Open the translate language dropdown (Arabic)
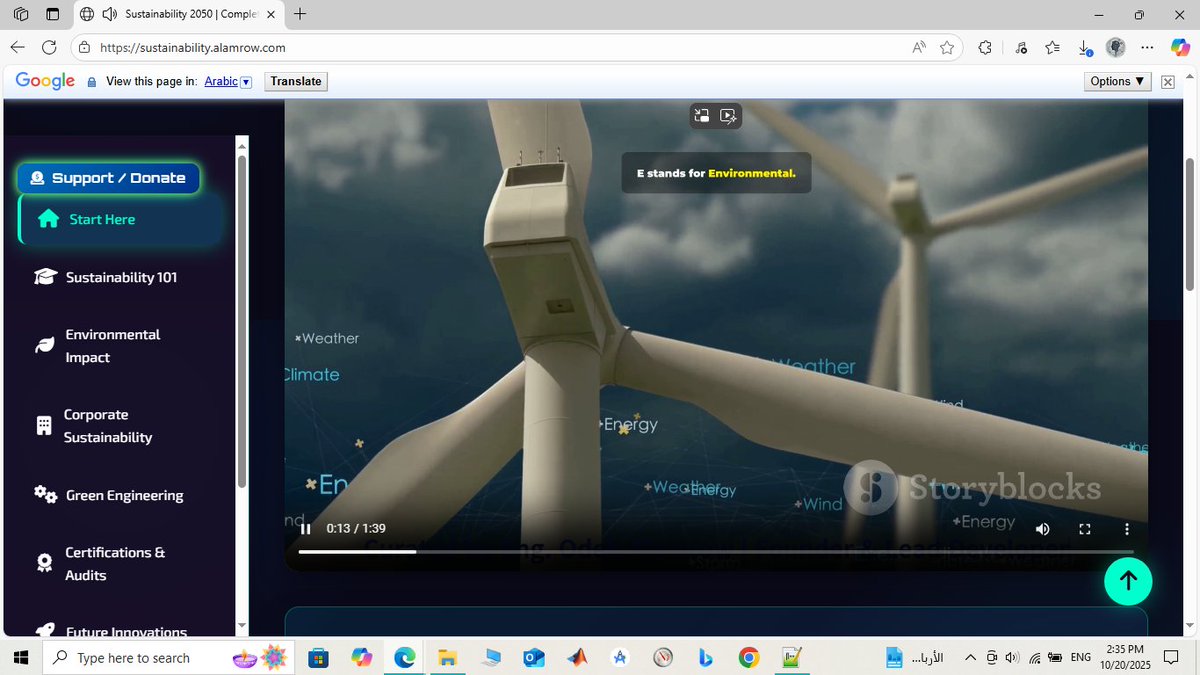The height and width of the screenshot is (675, 1200). (228, 81)
